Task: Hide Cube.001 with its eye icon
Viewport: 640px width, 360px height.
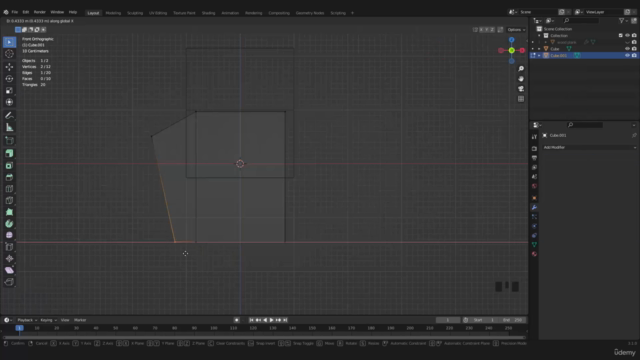Action: coord(627,56)
